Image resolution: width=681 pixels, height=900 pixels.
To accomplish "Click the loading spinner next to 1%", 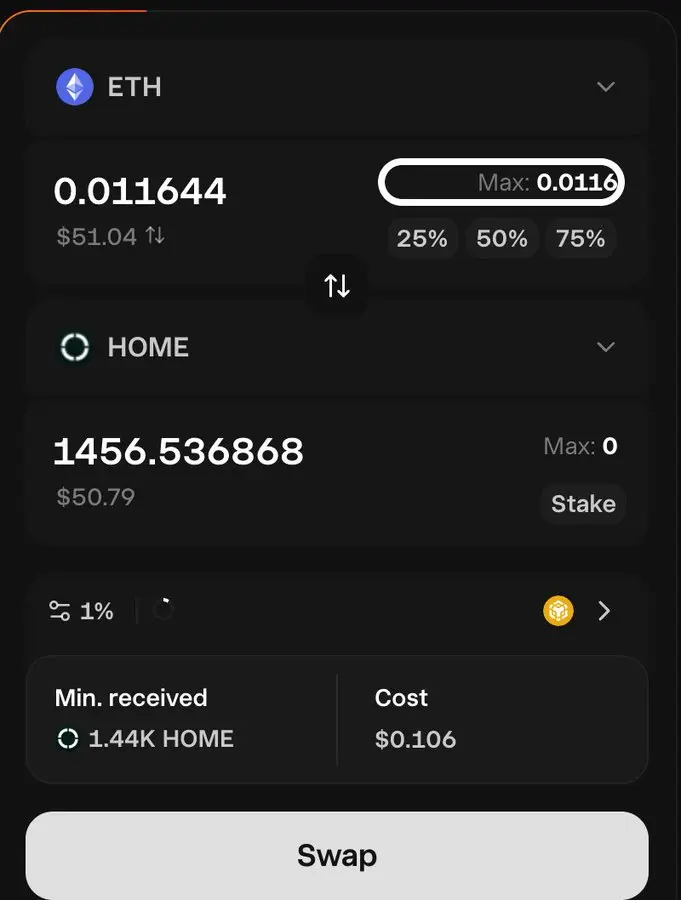I will point(164,610).
